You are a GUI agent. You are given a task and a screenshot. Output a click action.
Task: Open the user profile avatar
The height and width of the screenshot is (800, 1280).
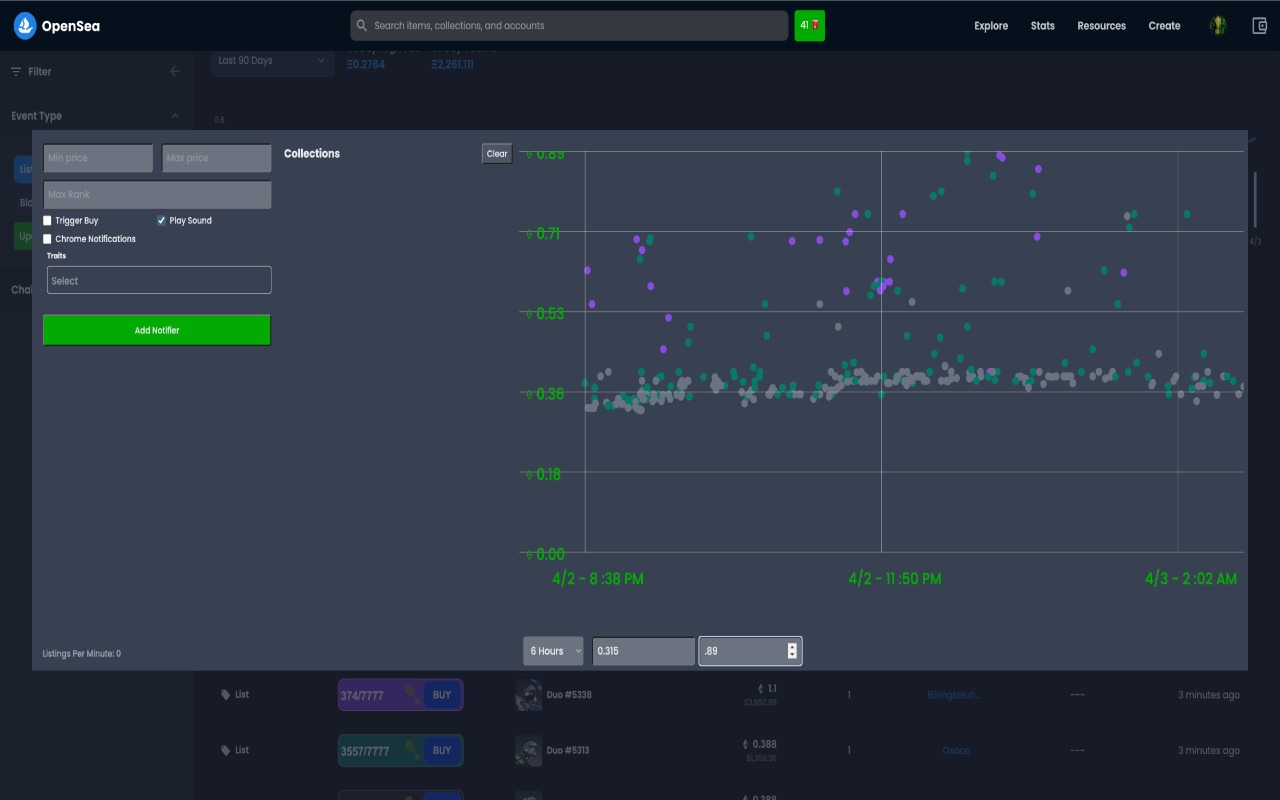(x=1217, y=26)
